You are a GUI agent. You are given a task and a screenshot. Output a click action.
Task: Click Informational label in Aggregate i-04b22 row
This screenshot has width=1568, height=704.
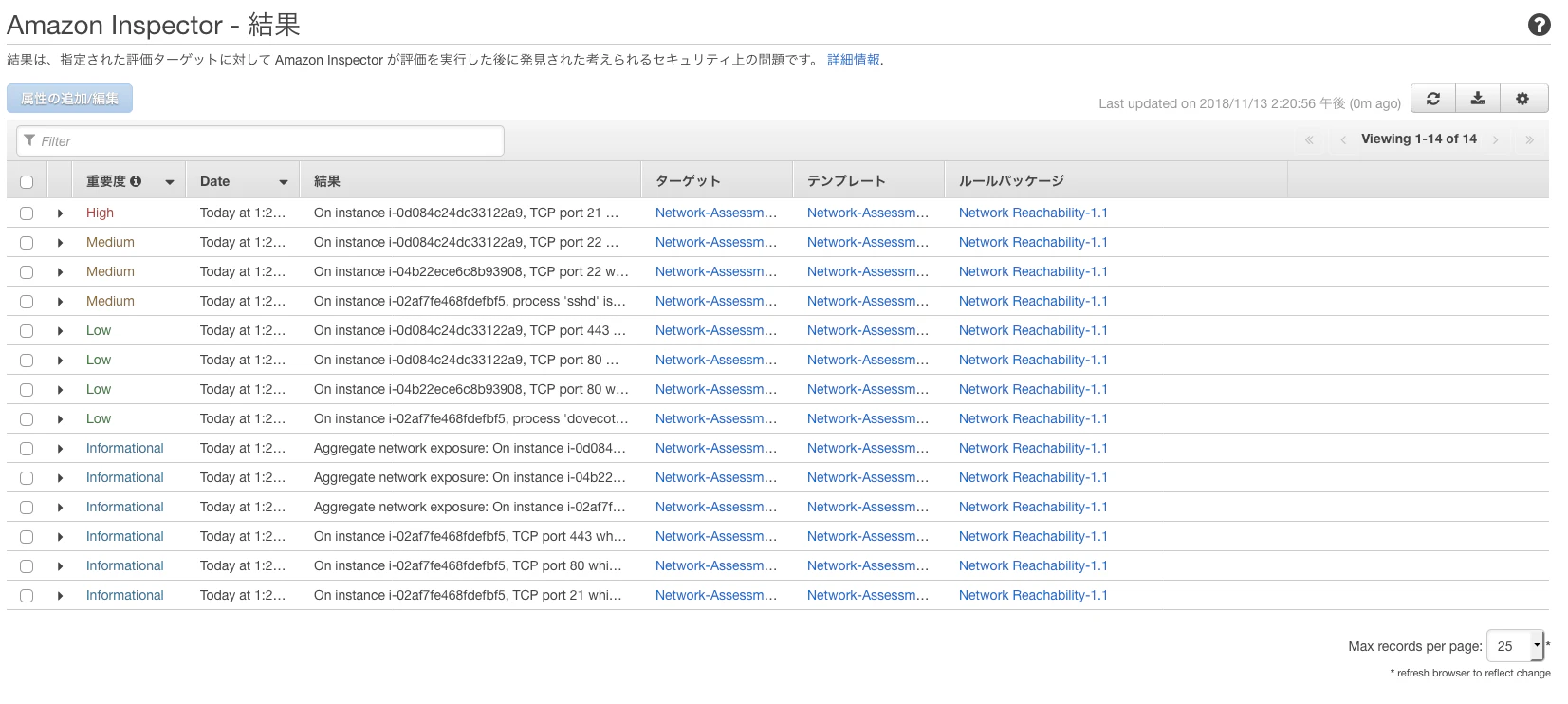(124, 478)
